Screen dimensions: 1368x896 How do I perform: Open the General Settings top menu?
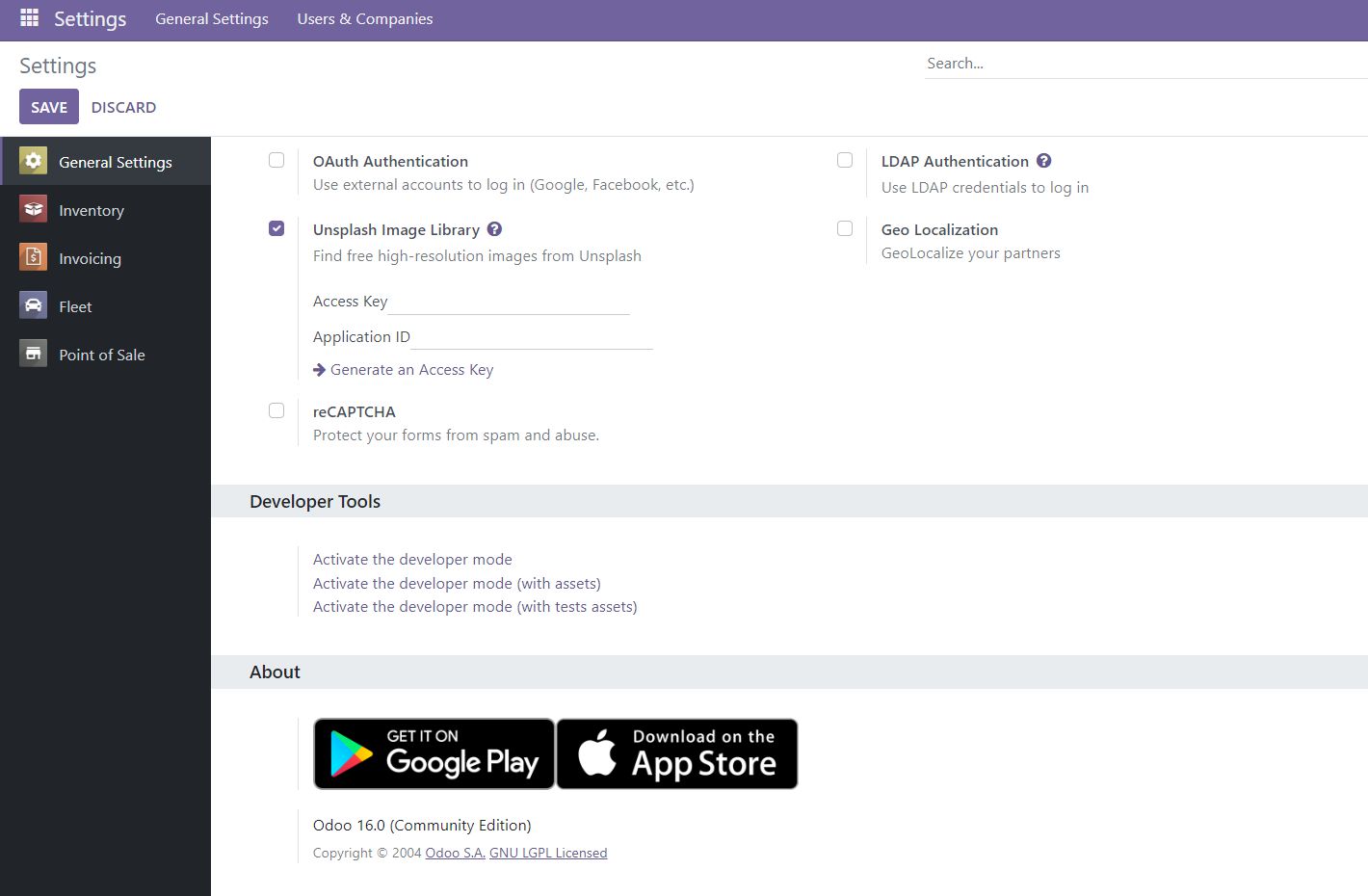pos(212,18)
